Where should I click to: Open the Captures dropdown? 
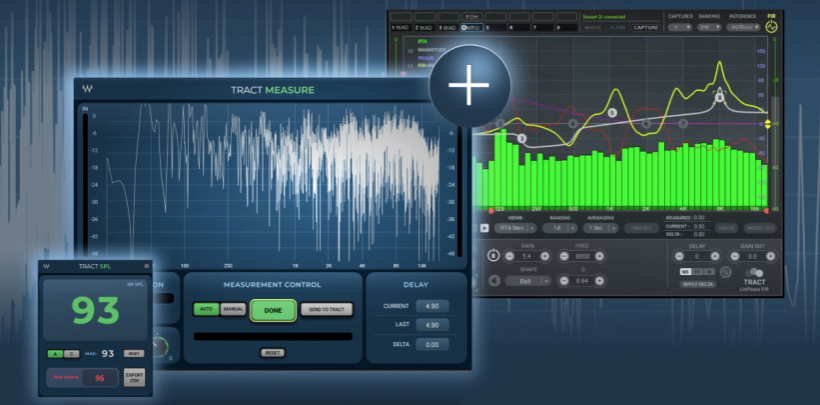680,27
